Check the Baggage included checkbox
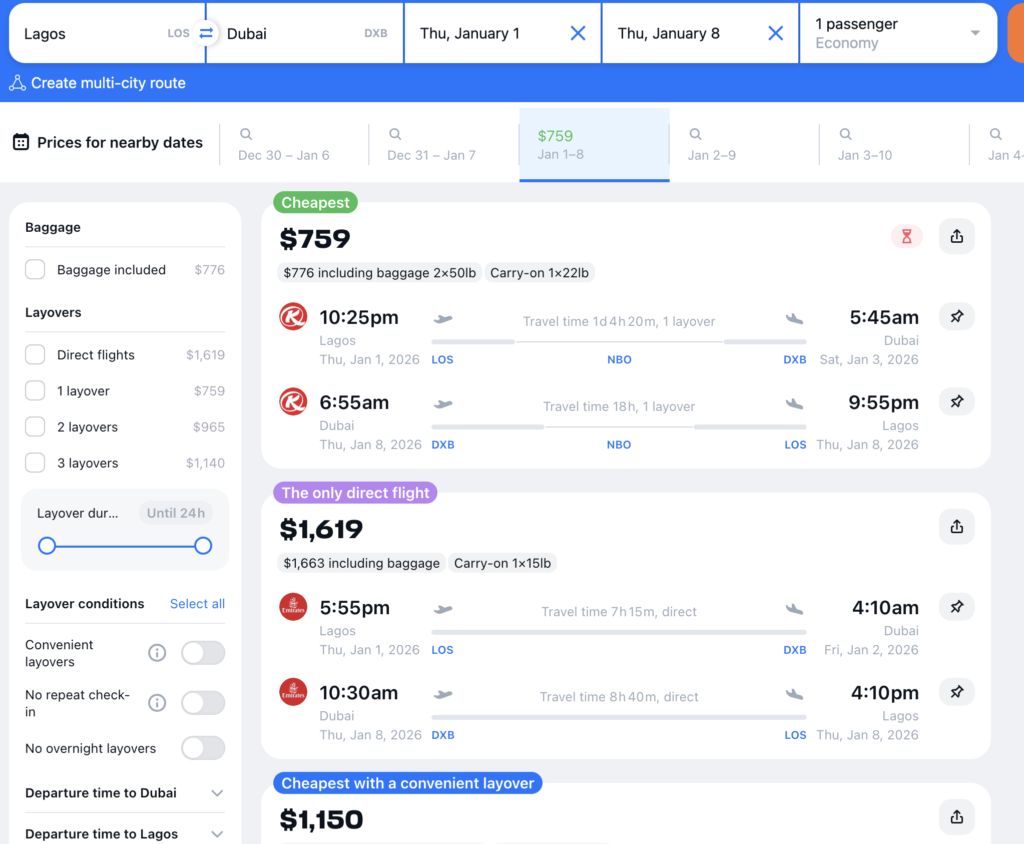 pyautogui.click(x=35, y=270)
